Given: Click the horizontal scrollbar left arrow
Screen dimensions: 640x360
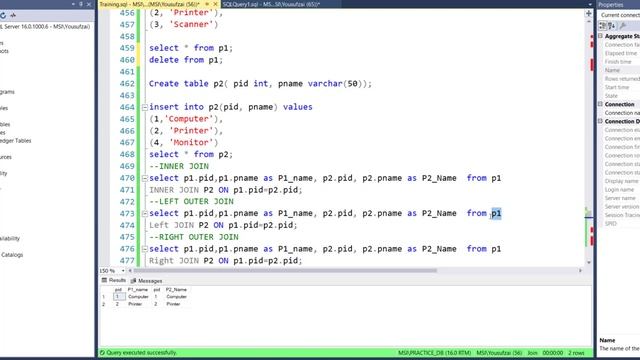Looking at the screenshot, I should tap(130, 271).
